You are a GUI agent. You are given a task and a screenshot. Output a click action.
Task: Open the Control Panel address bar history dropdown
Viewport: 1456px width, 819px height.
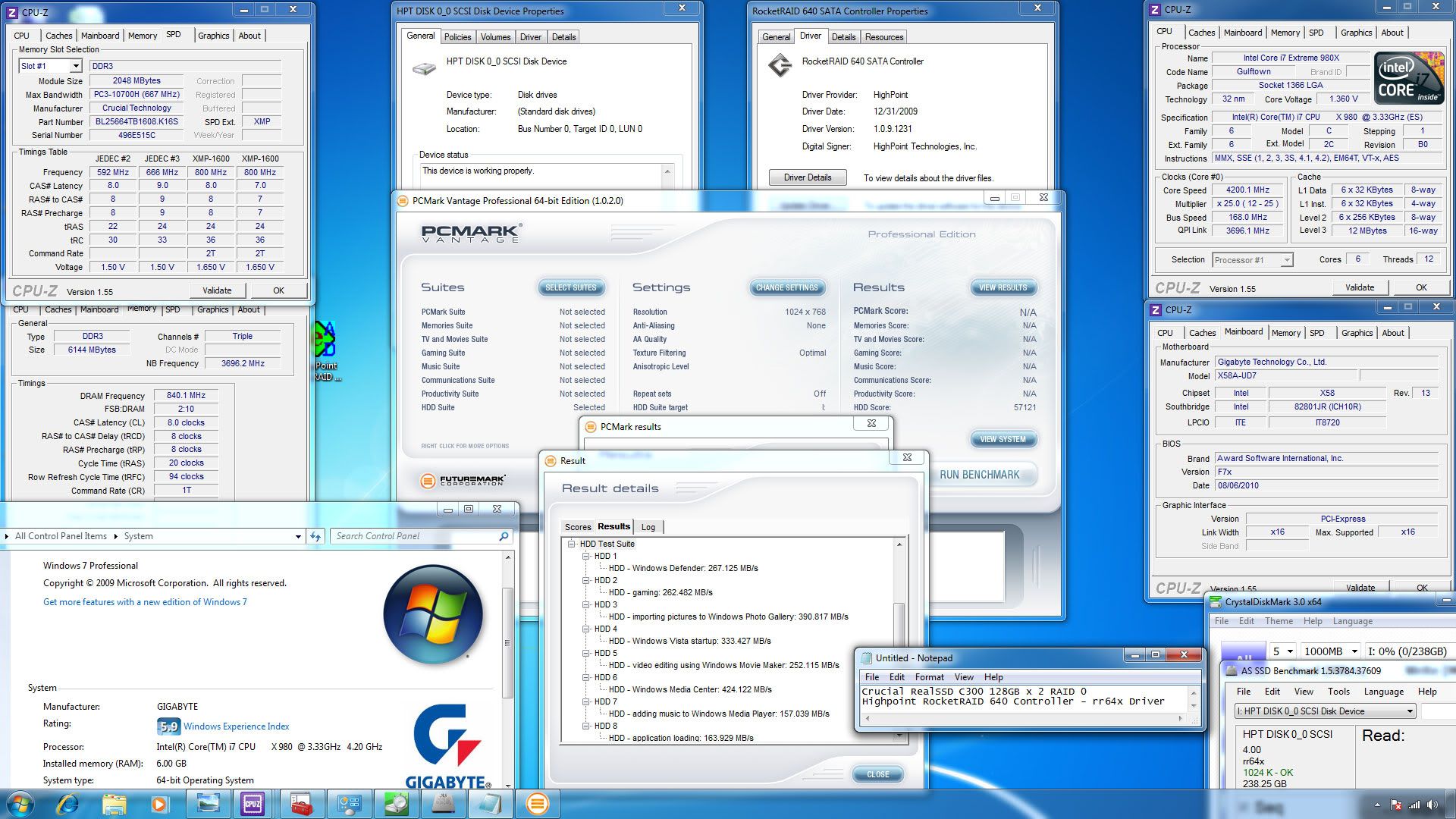point(298,536)
